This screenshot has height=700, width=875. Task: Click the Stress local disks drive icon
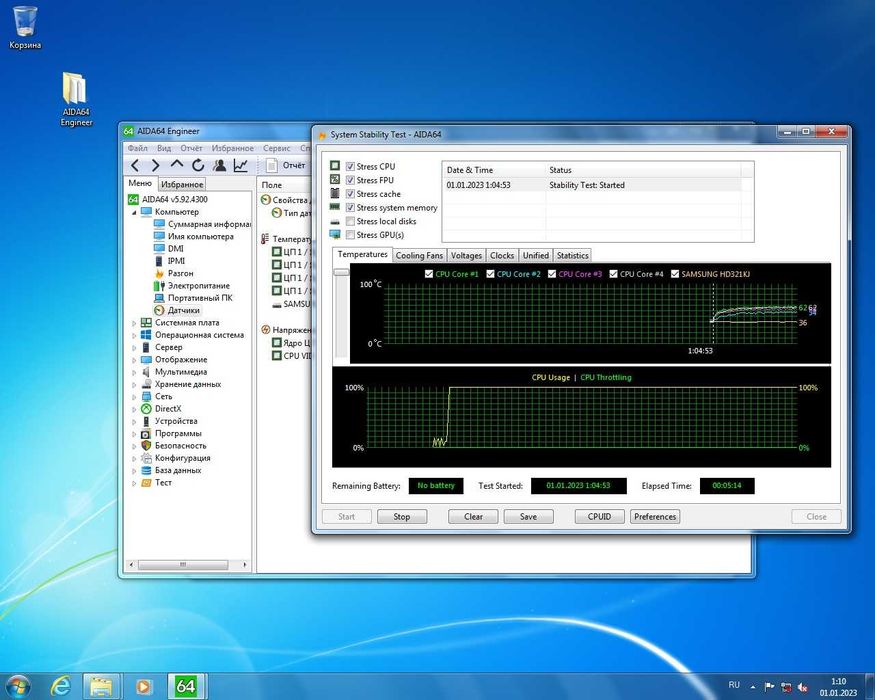coord(335,222)
